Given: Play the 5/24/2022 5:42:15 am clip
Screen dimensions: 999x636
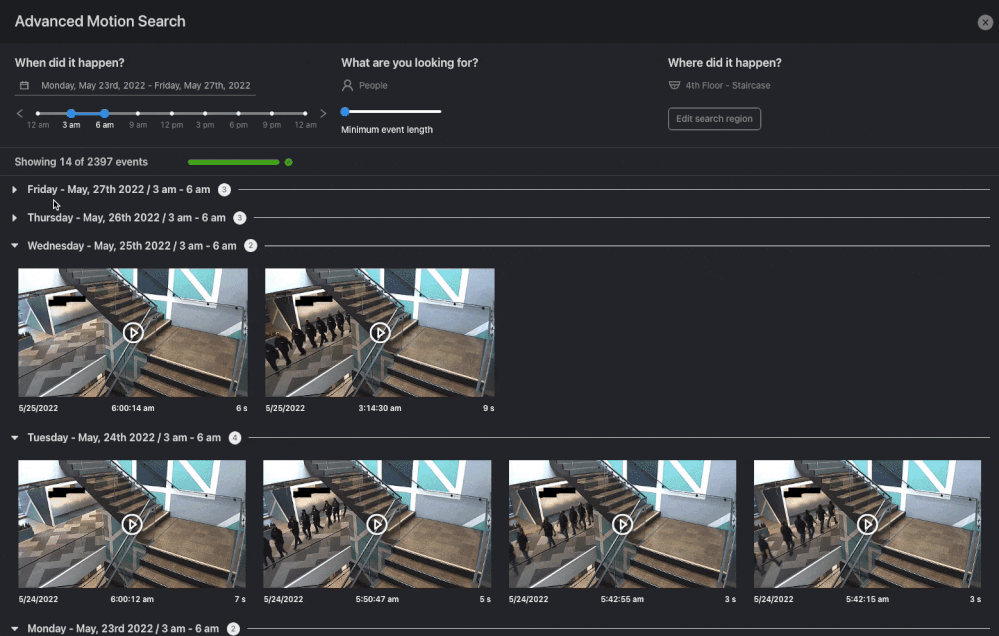Looking at the screenshot, I should (867, 524).
